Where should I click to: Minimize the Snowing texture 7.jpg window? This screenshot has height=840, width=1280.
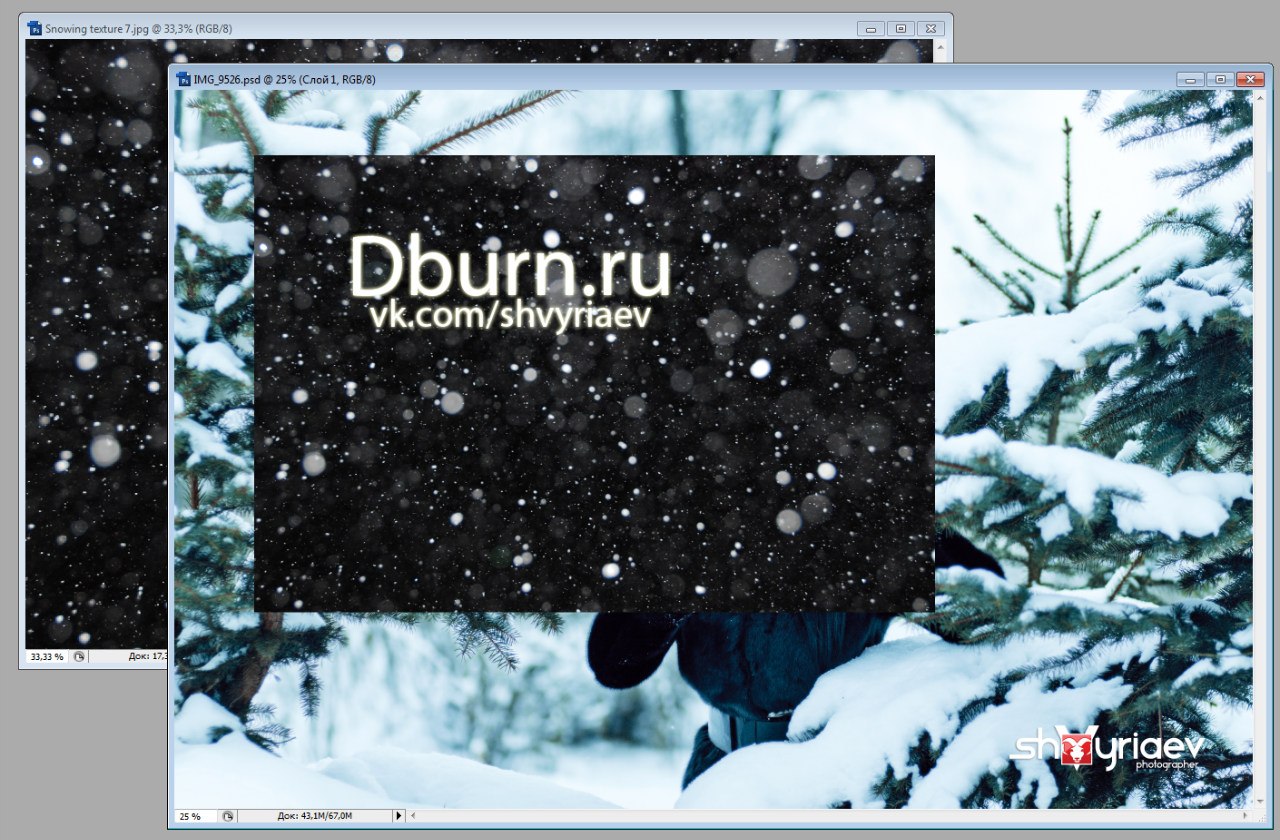pyautogui.click(x=872, y=29)
